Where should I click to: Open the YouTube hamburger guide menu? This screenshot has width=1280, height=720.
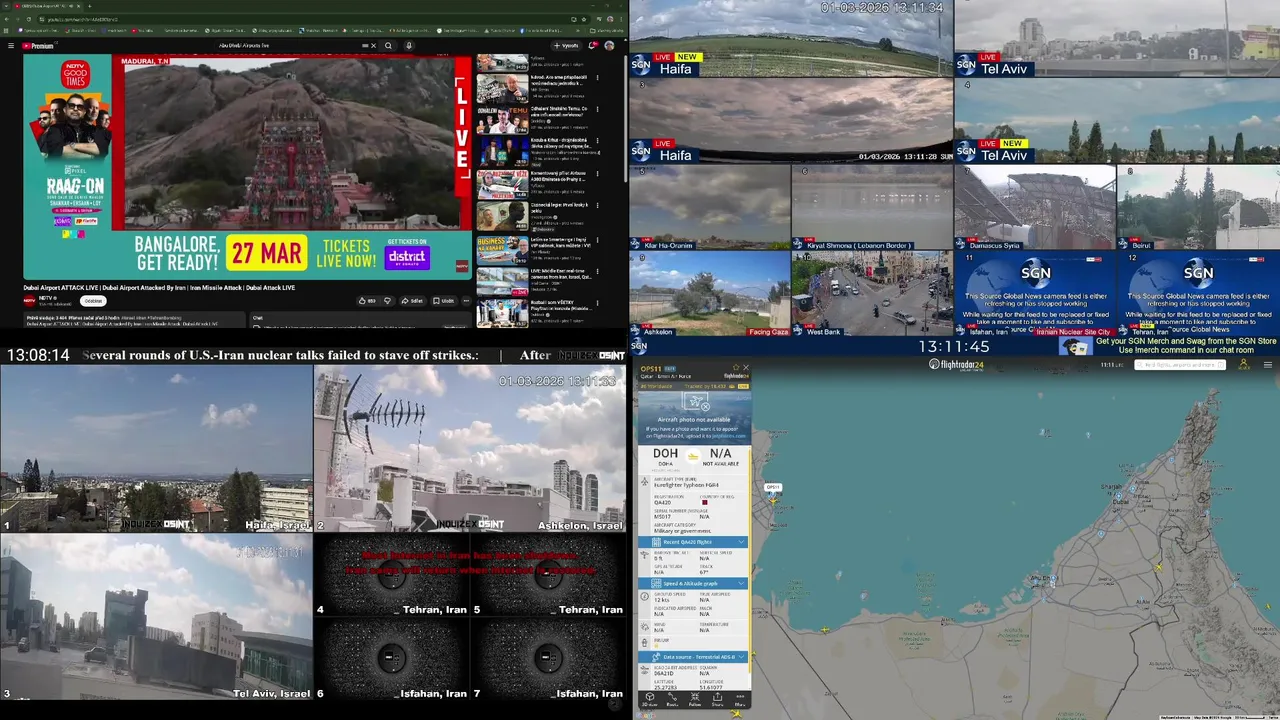(11, 45)
